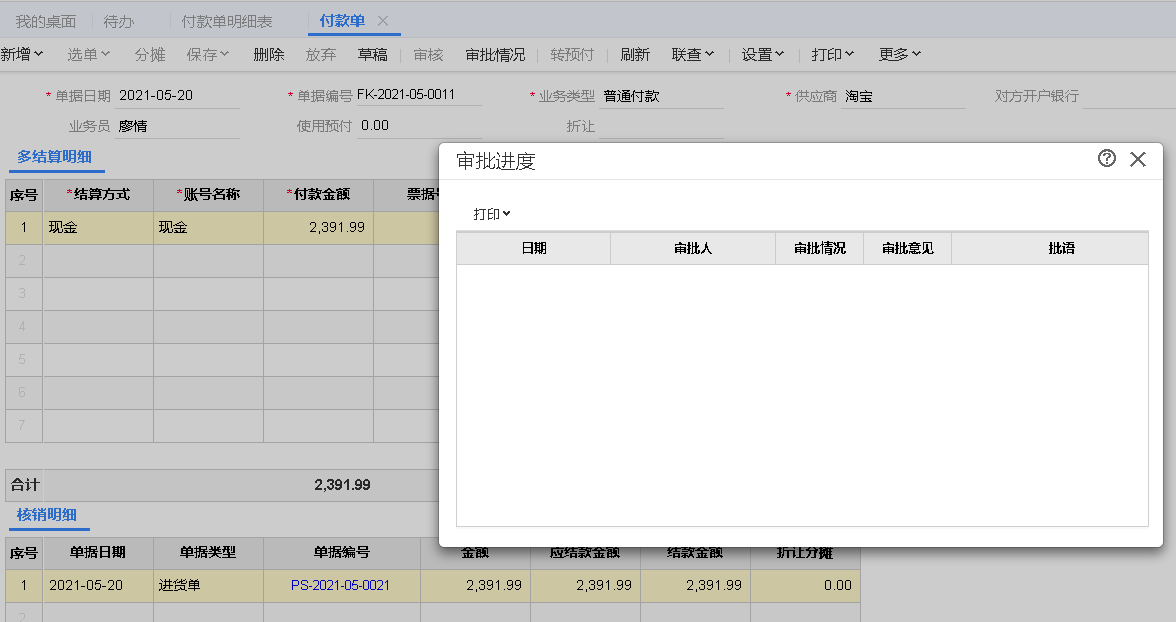Click the 业务员 field showing 廖情

(x=177, y=126)
